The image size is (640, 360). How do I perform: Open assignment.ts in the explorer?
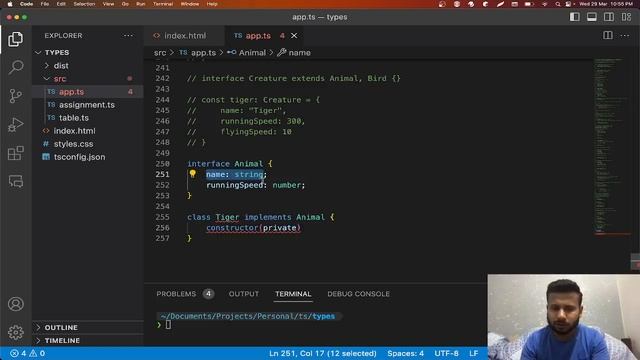coord(88,105)
